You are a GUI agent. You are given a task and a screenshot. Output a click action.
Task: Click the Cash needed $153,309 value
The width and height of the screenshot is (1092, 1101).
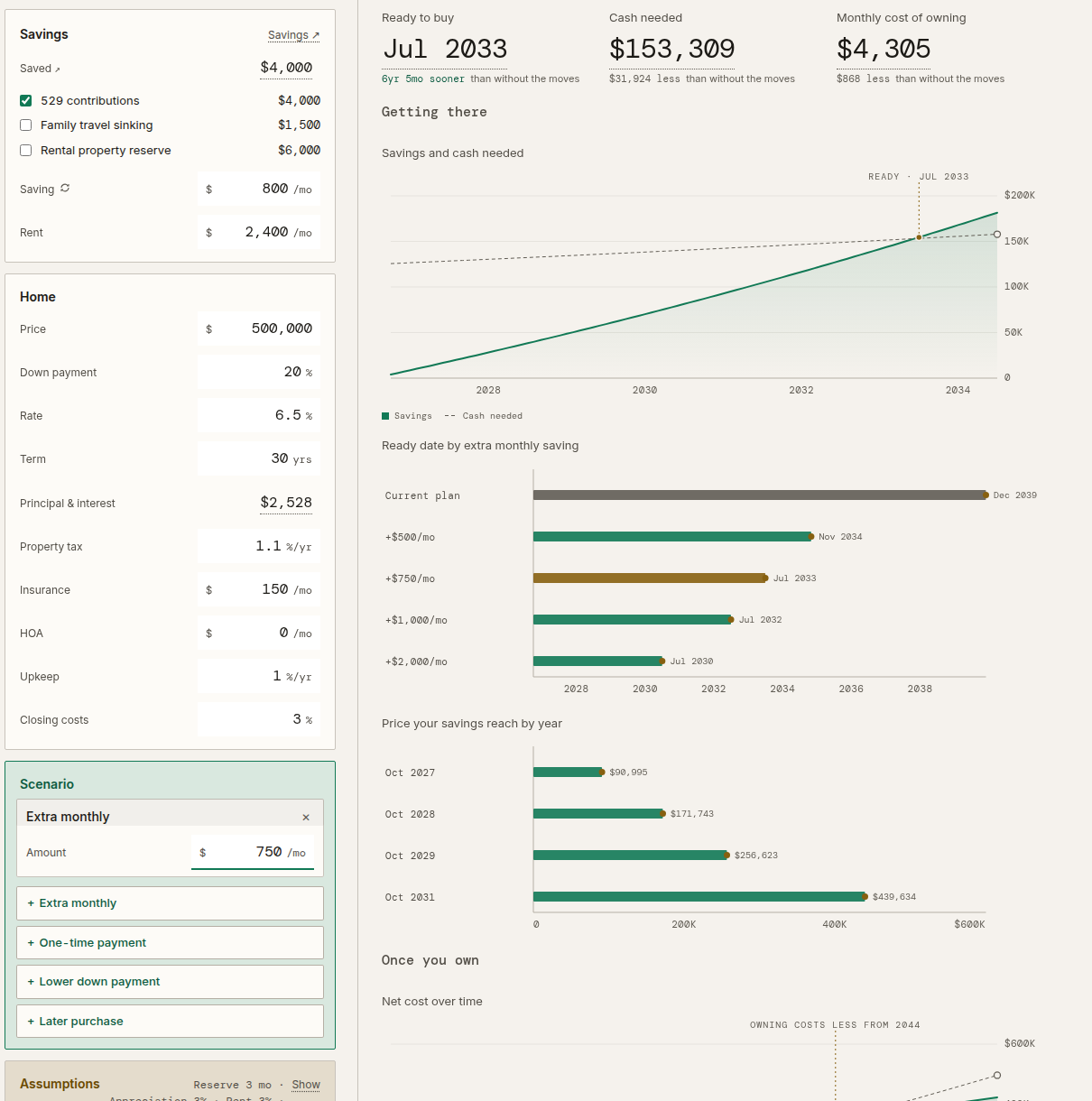(672, 49)
